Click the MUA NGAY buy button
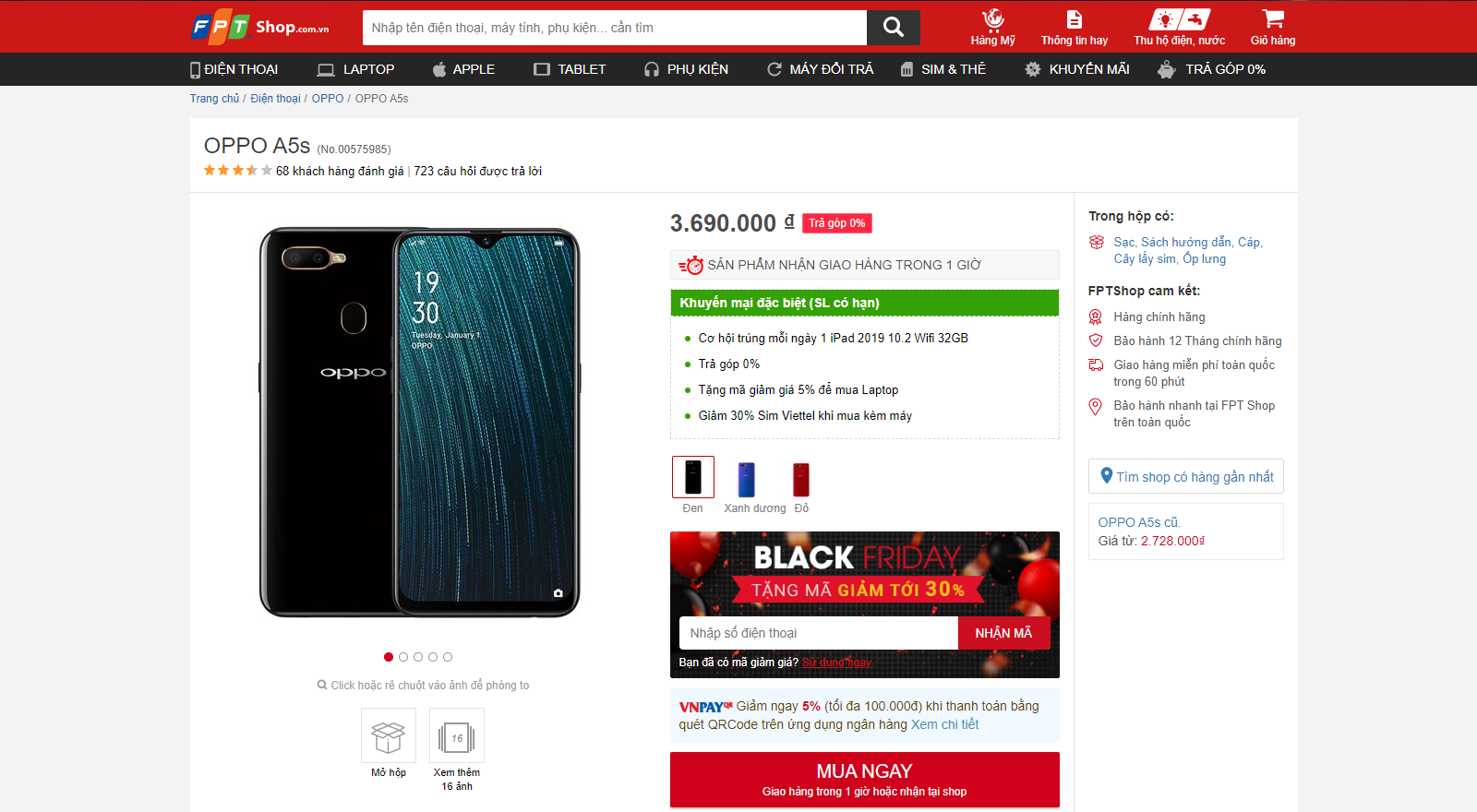 click(x=865, y=780)
